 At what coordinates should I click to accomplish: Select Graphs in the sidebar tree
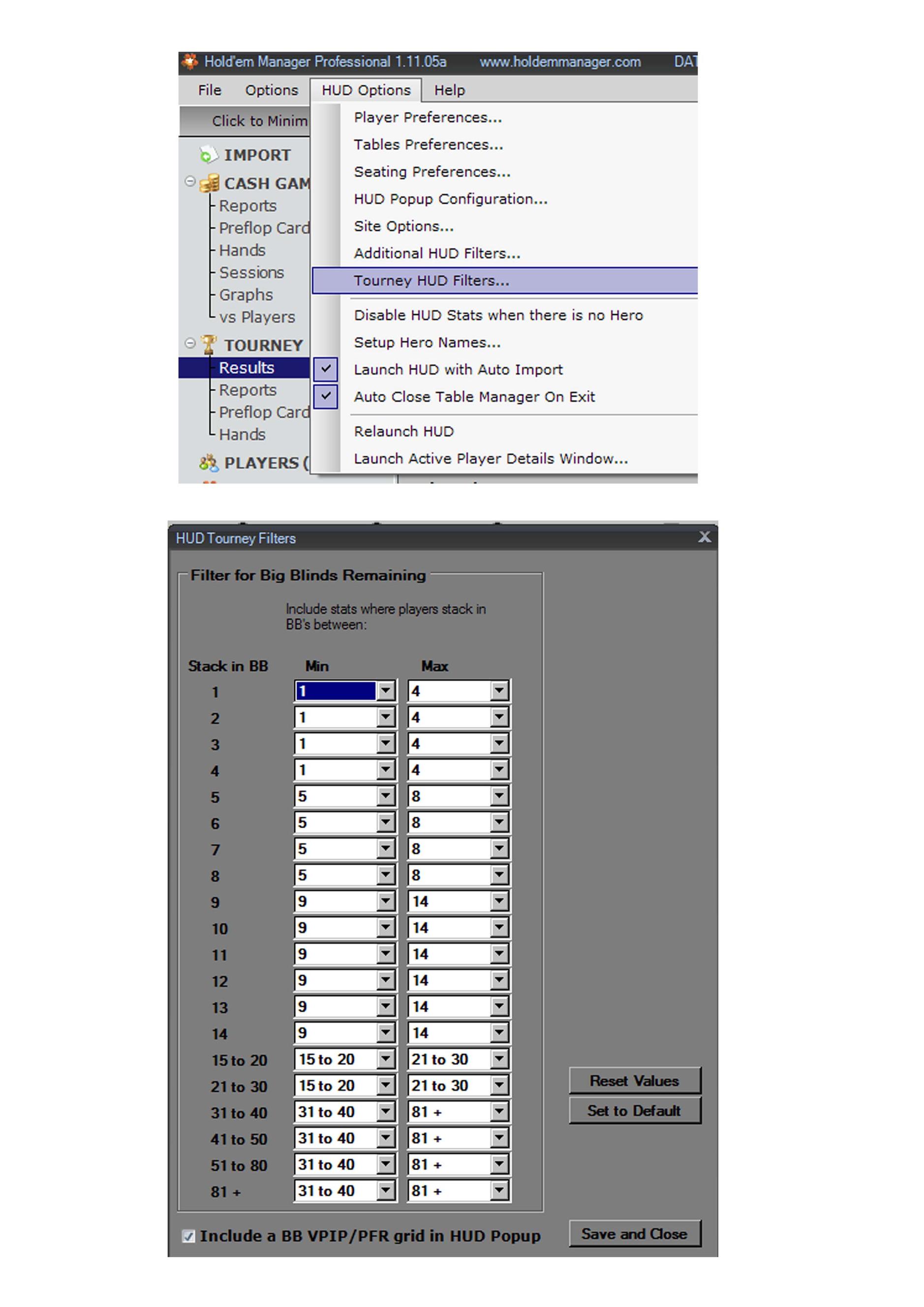[x=246, y=295]
